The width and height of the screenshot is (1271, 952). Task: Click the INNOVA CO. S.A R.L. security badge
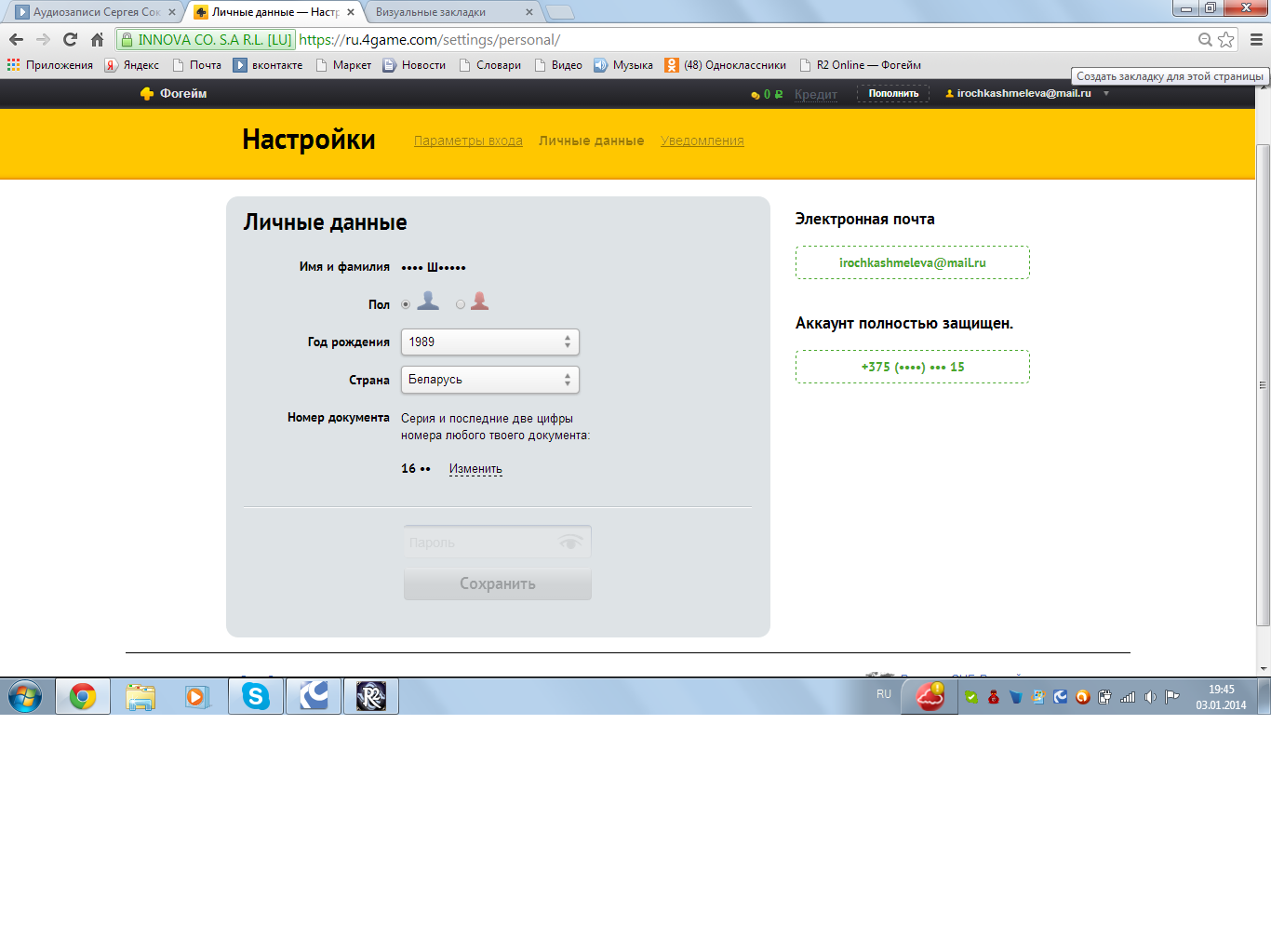tap(206, 40)
